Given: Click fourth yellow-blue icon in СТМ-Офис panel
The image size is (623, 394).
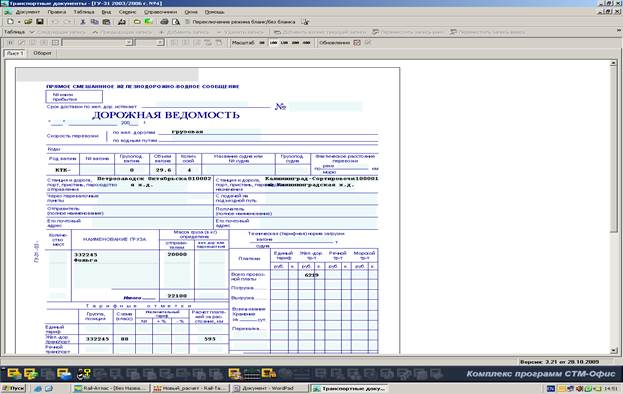Looking at the screenshot, I should (x=64, y=373).
